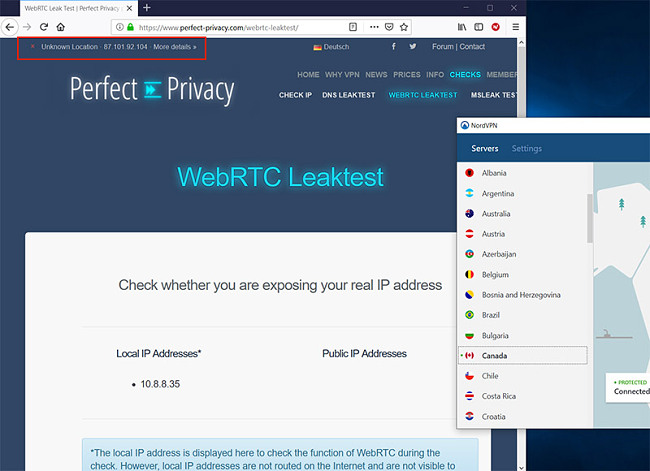Click the NordVPN server list scrollbar

pyautogui.click(x=589, y=218)
